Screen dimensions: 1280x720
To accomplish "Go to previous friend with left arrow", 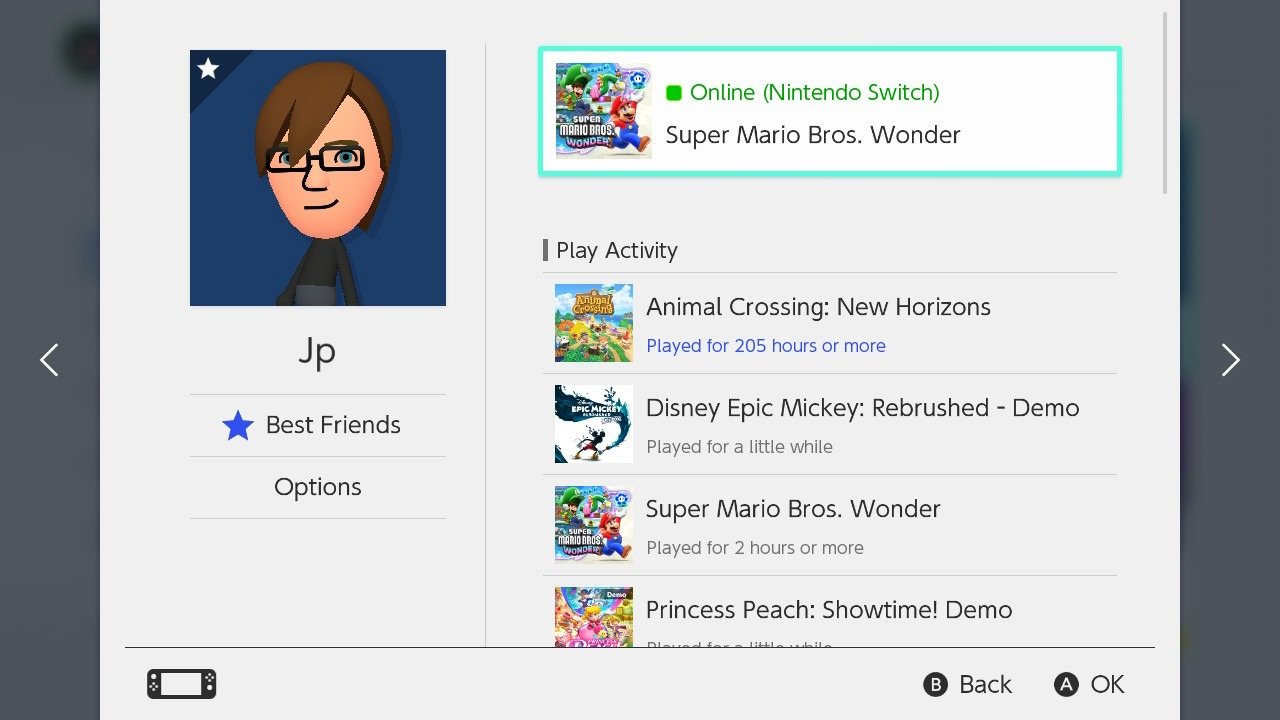I will [49, 360].
